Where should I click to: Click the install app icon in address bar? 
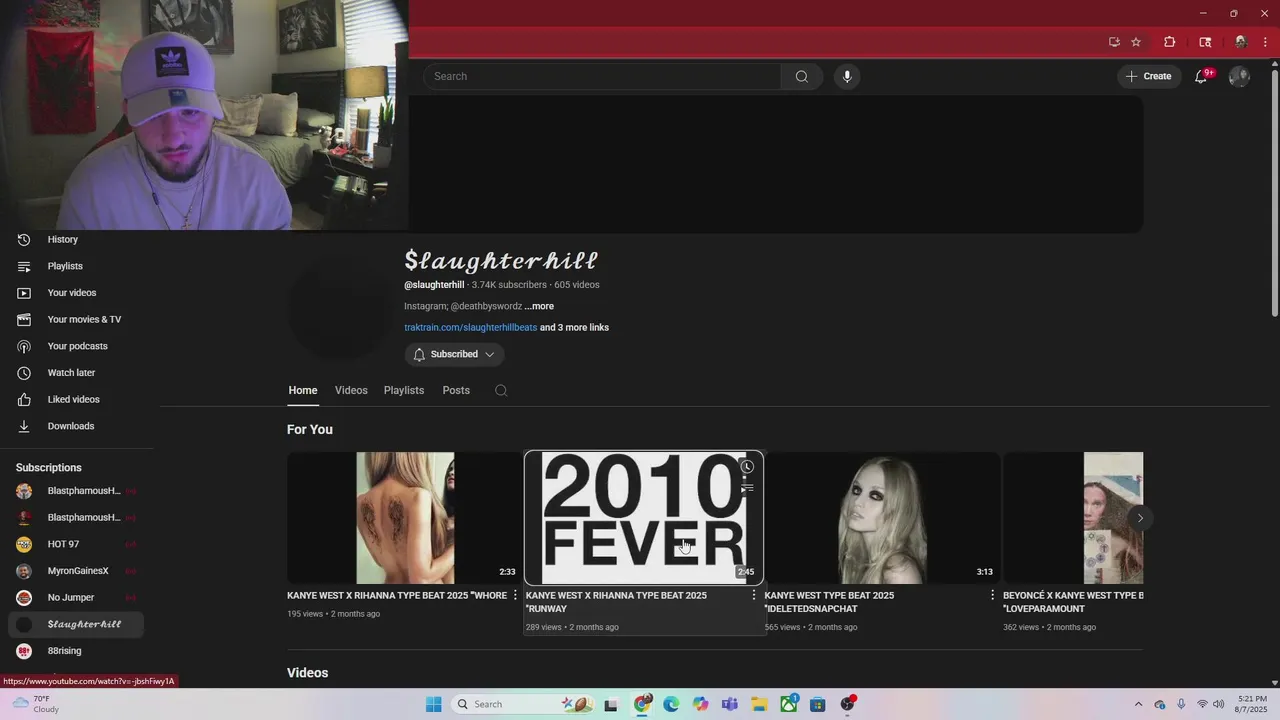coord(1114,42)
